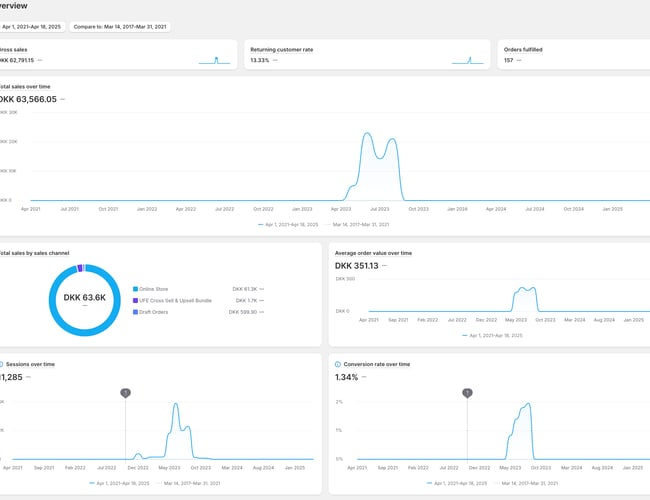This screenshot has width=650, height=500.
Task: Click the purple UFE Cross Sell & Upsell Bundle swatch
Action: [x=136, y=300]
